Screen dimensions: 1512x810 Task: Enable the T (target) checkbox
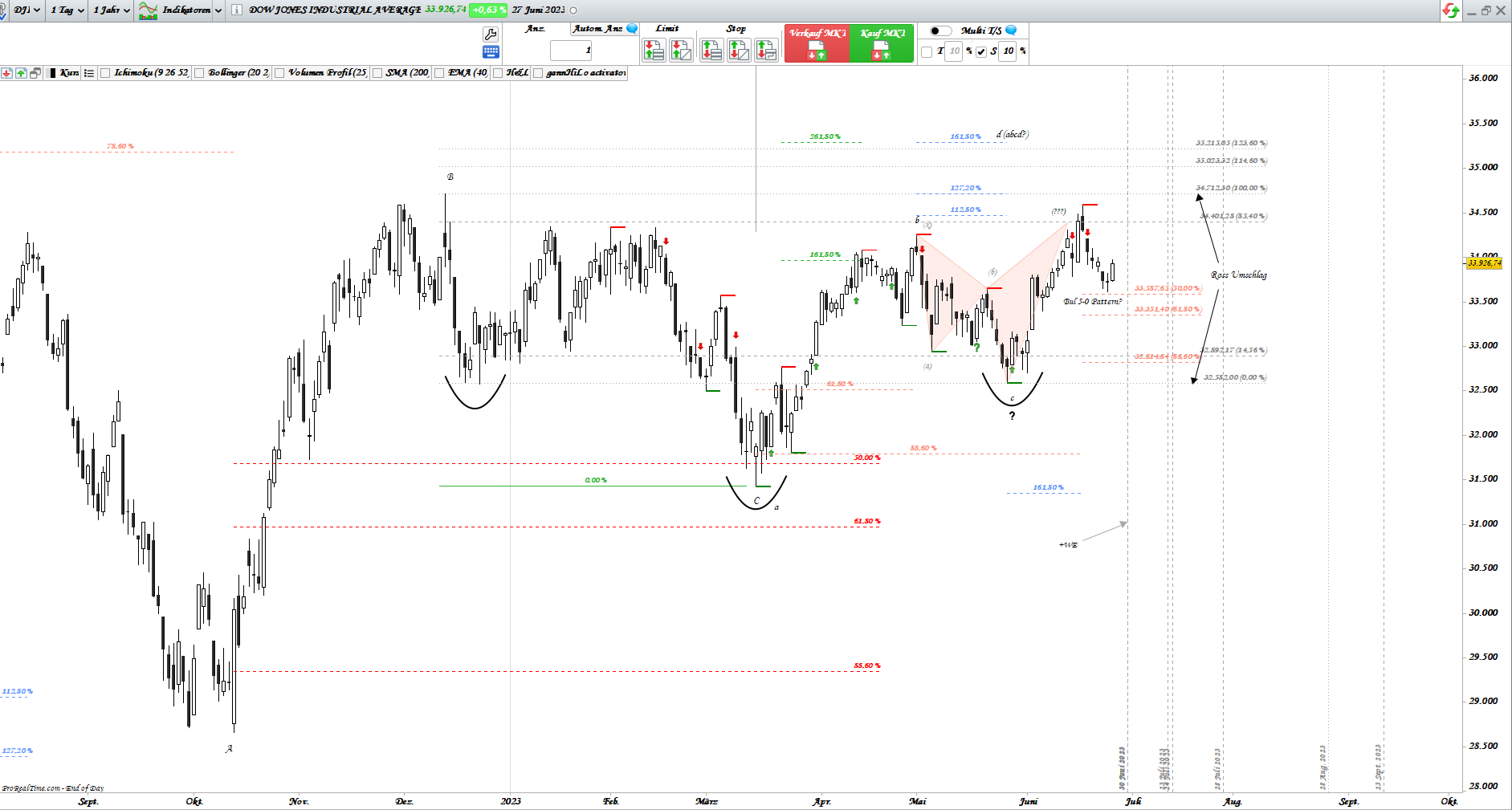pos(927,51)
